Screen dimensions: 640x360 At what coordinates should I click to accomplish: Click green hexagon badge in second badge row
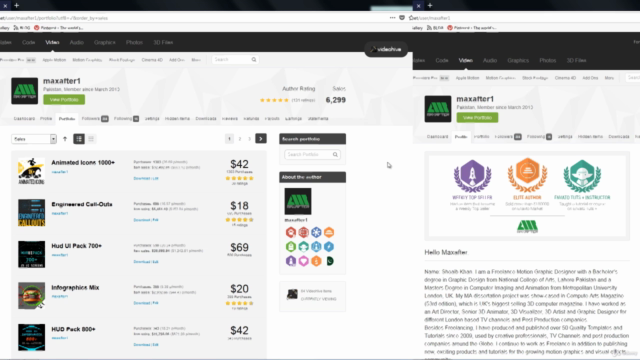click(x=291, y=247)
